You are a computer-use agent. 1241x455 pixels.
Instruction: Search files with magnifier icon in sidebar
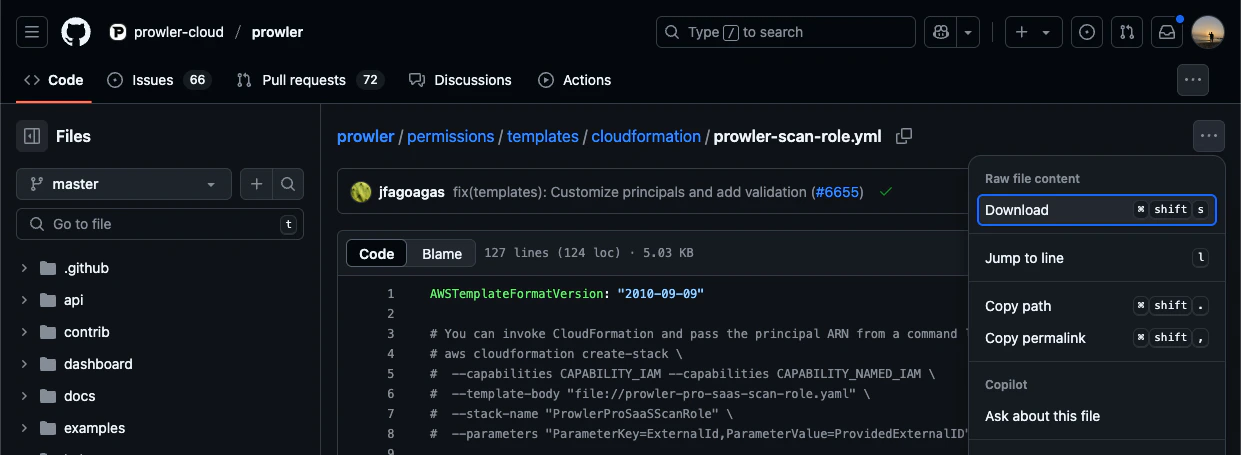tap(288, 184)
